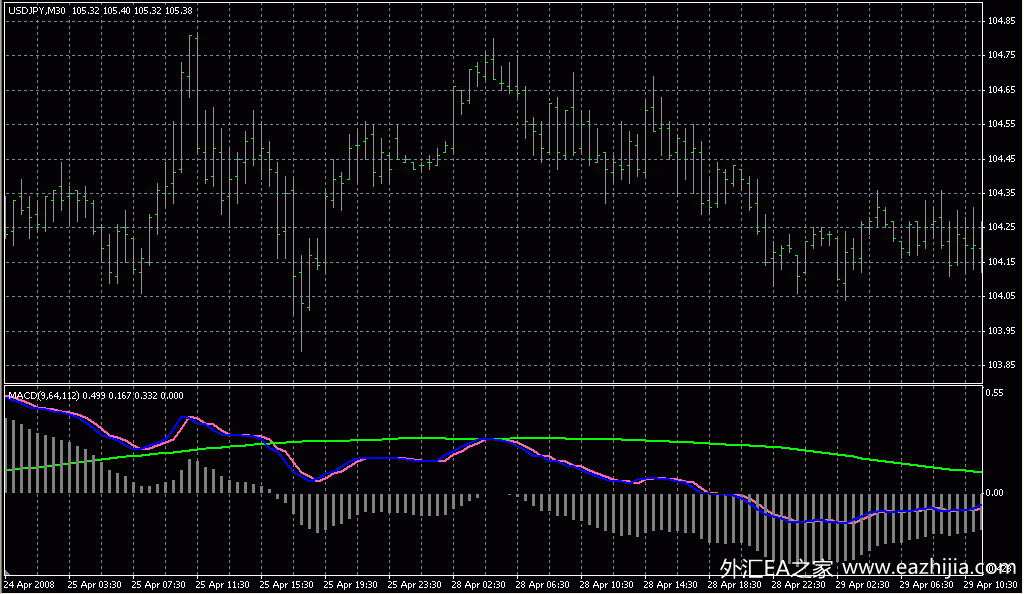Click the MACD(9,64,112) indicator label
Screen dimensions: 1024x594
[x=44, y=396]
